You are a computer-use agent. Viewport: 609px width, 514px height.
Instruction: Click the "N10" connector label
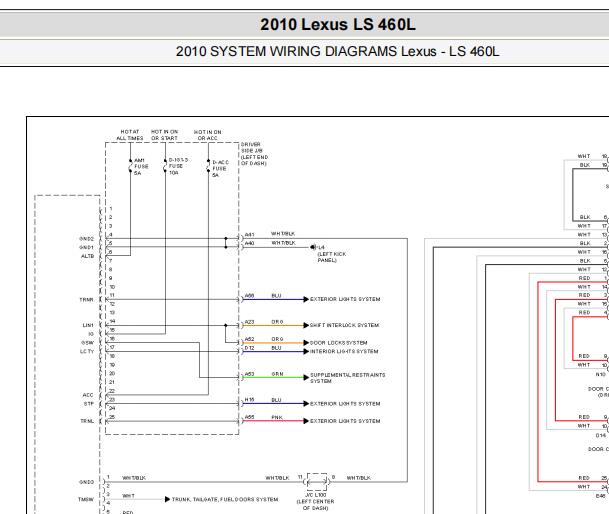[600, 375]
